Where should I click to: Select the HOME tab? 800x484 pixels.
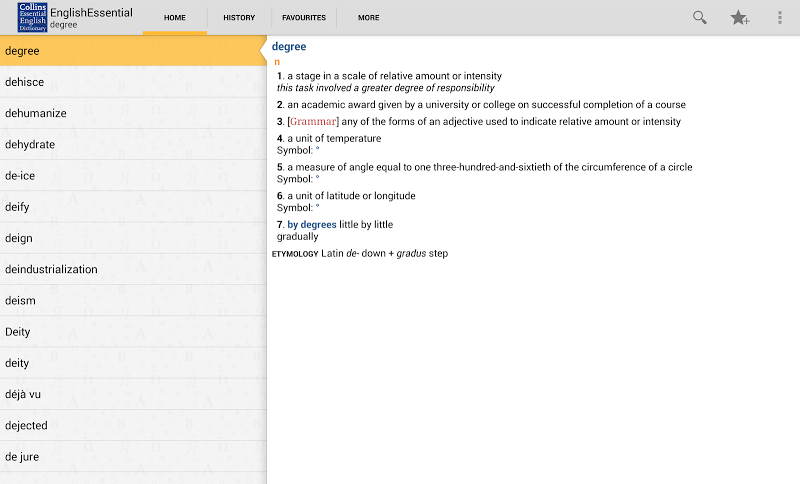tap(174, 17)
